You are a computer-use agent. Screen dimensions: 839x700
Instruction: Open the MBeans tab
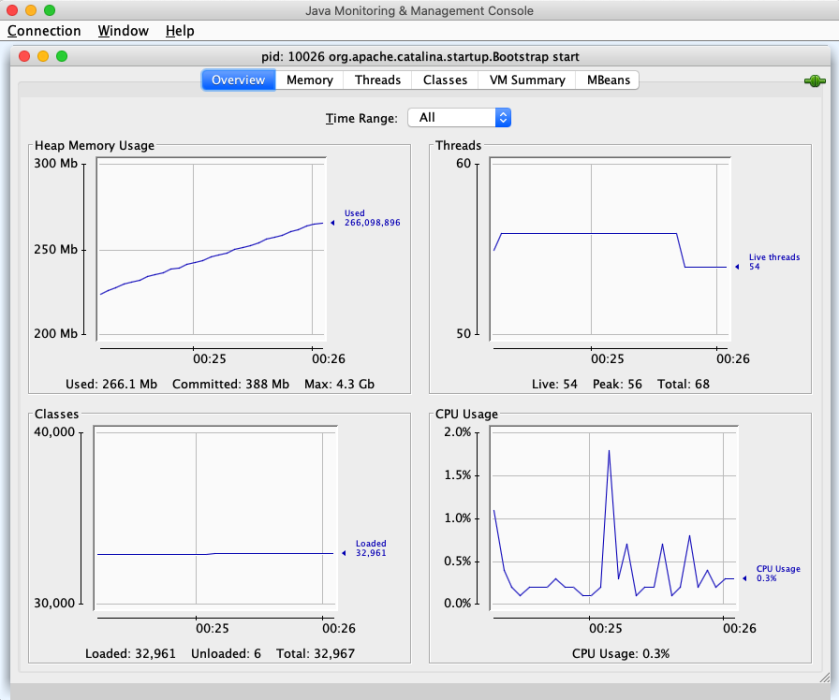[607, 80]
